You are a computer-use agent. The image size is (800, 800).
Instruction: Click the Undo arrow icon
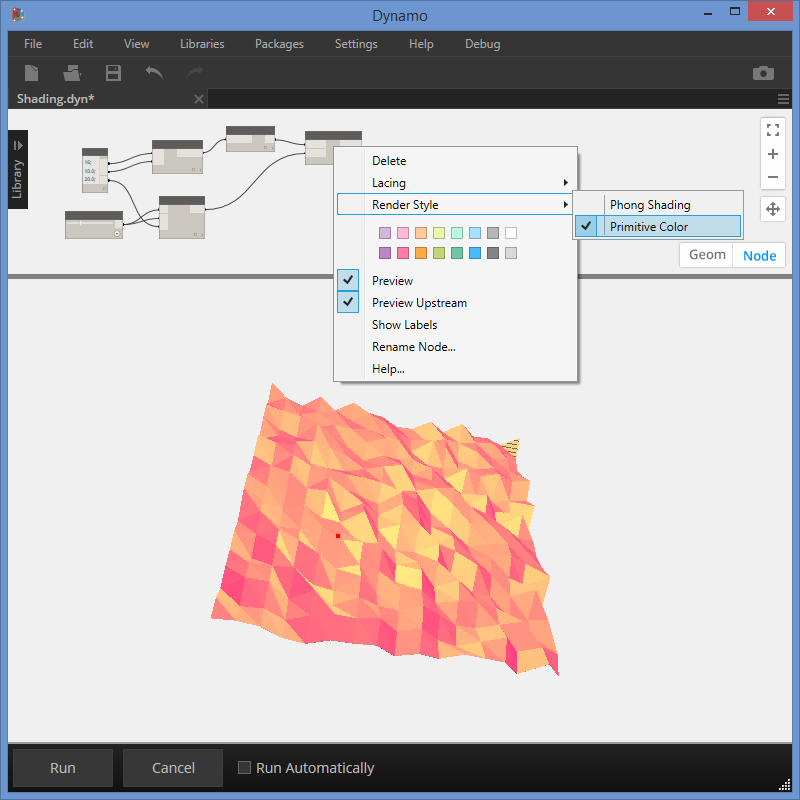154,72
